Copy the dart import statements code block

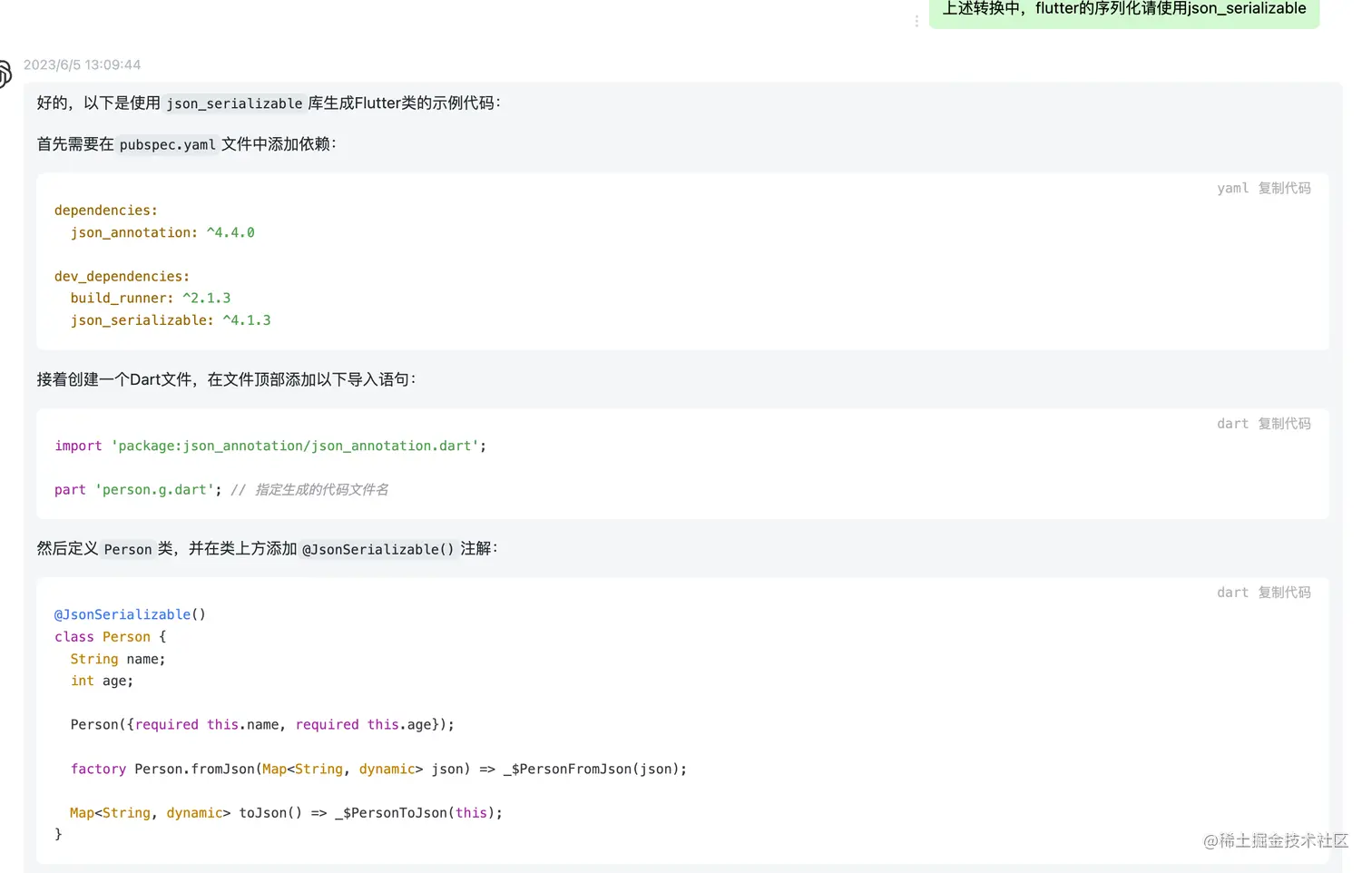pyautogui.click(x=1284, y=423)
